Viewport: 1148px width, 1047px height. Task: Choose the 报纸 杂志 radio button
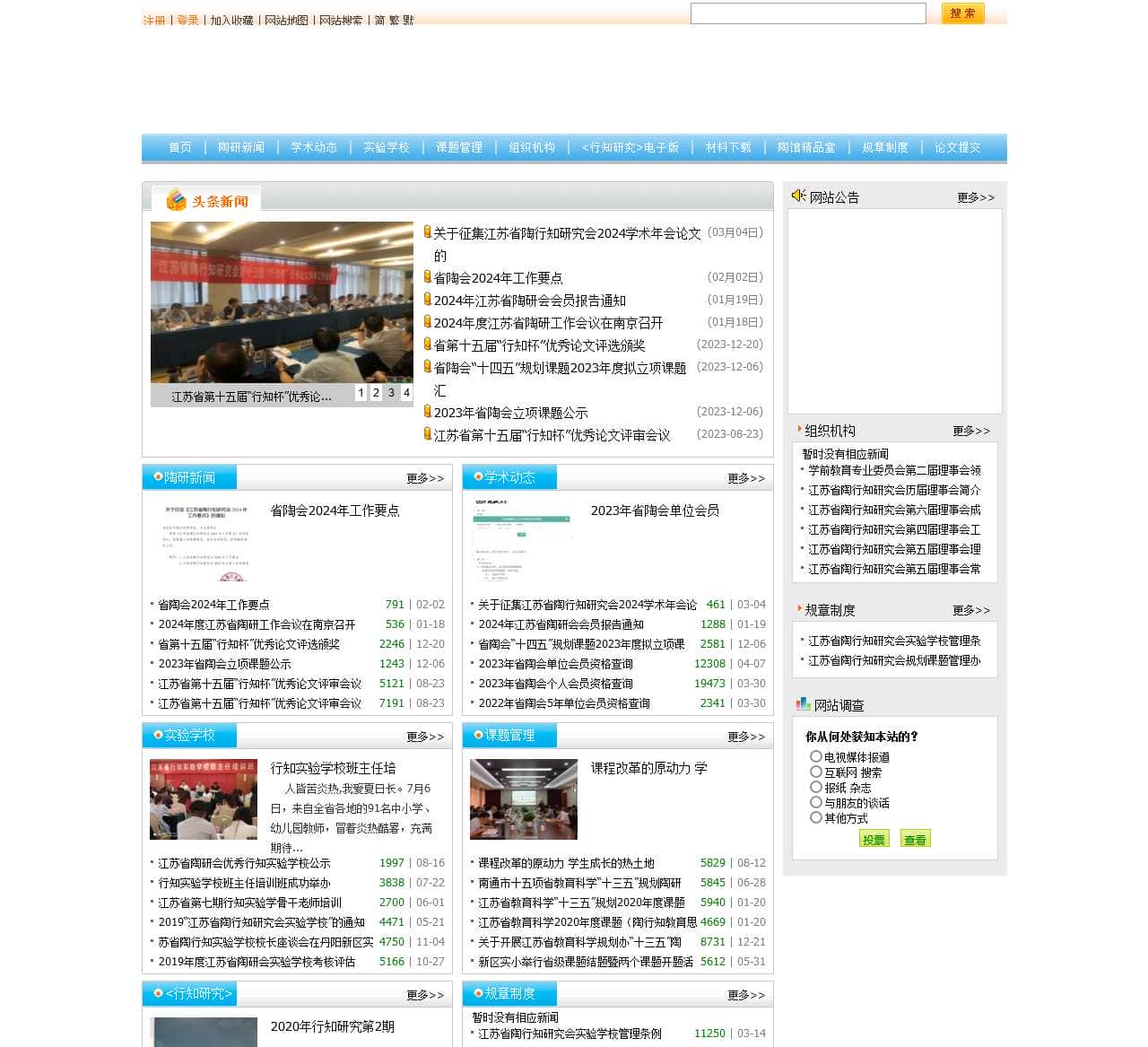pyautogui.click(x=816, y=787)
